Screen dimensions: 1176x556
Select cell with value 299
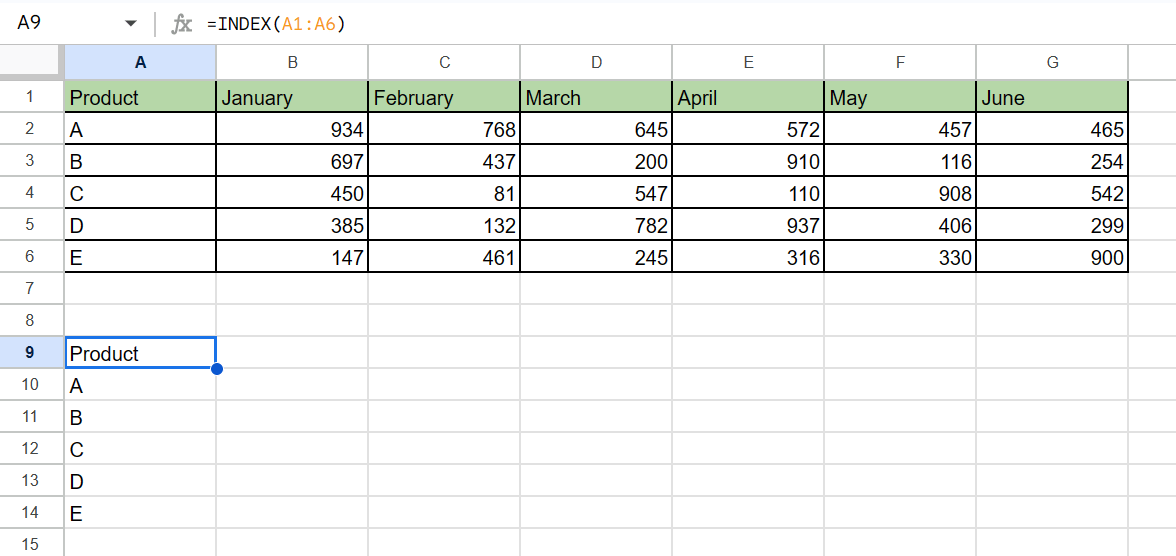[1052, 225]
